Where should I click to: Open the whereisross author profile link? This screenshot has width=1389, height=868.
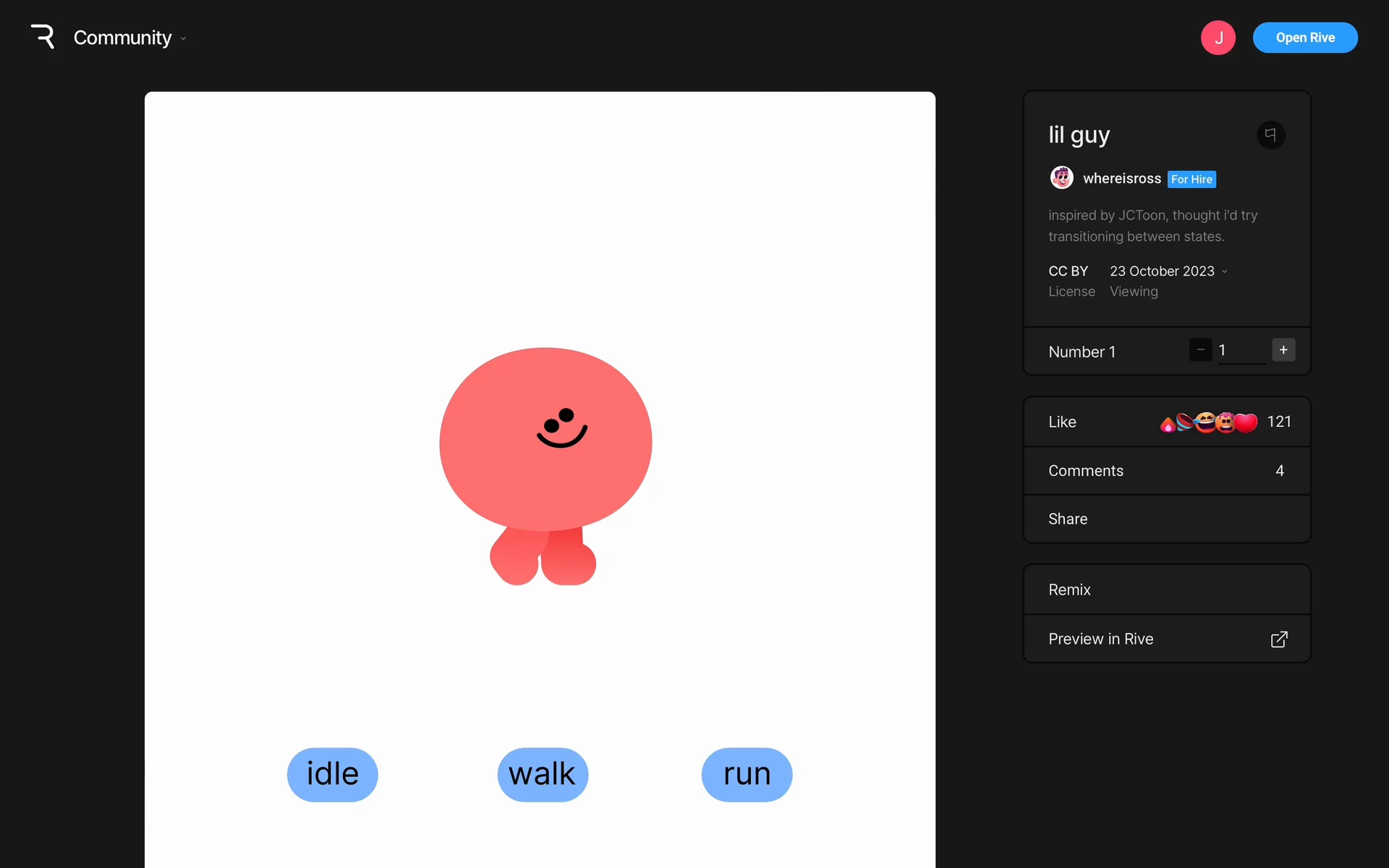click(x=1121, y=179)
